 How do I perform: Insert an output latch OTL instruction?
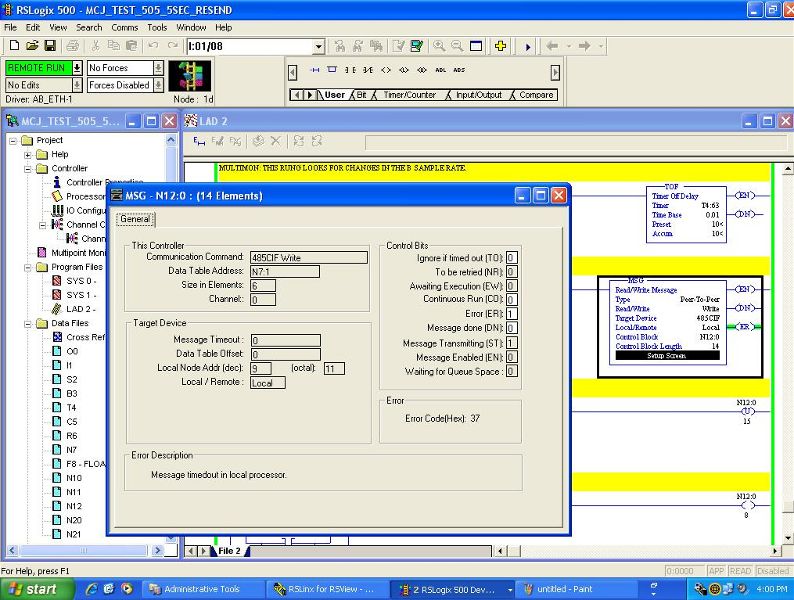404,70
